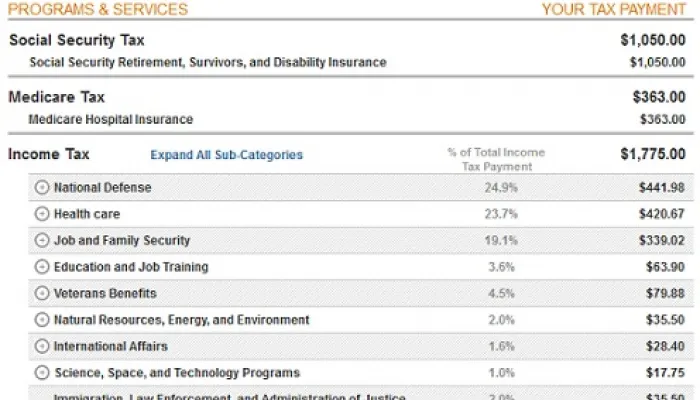Expand the International Affairs category
700x400 pixels.
(41, 346)
